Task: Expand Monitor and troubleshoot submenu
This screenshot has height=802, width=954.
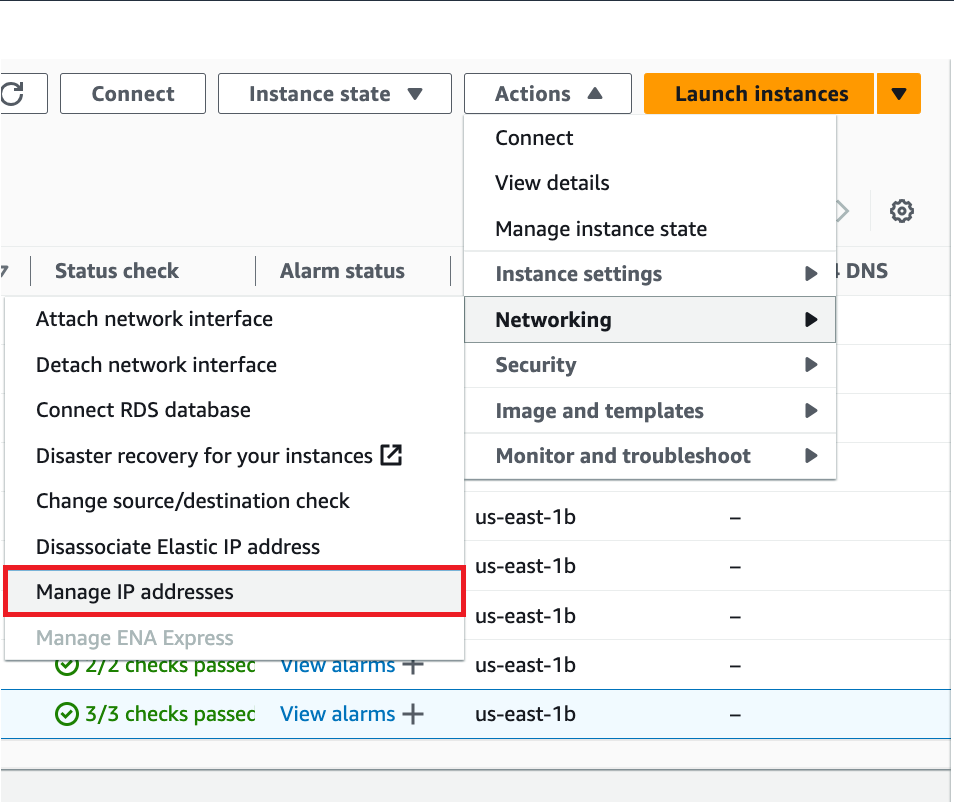Action: pyautogui.click(x=650, y=456)
